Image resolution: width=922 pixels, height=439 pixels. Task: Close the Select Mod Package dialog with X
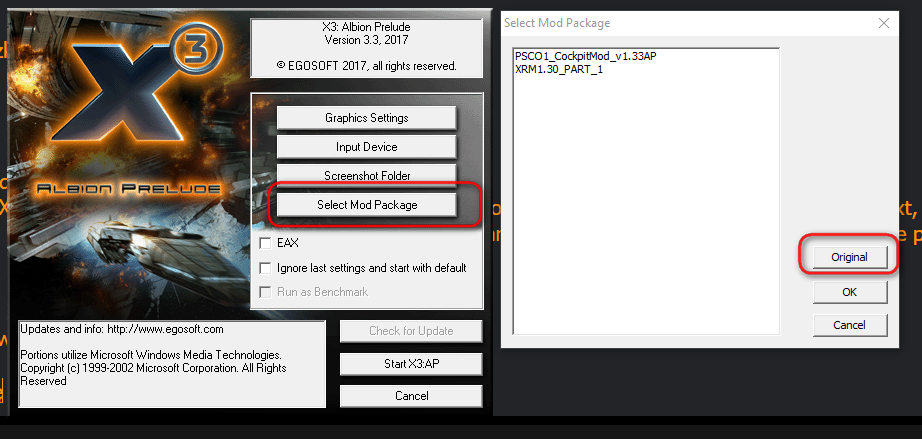click(x=883, y=23)
